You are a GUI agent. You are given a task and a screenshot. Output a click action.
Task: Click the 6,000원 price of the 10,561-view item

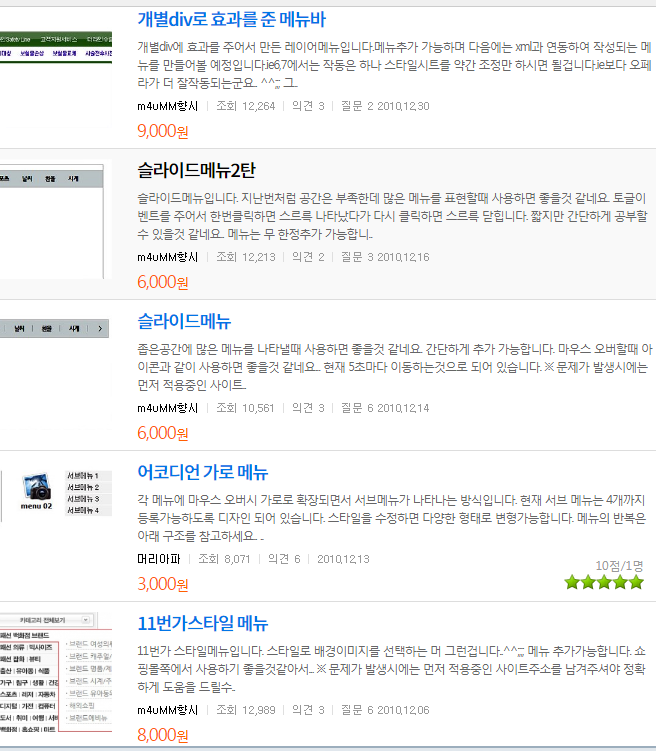coord(163,432)
